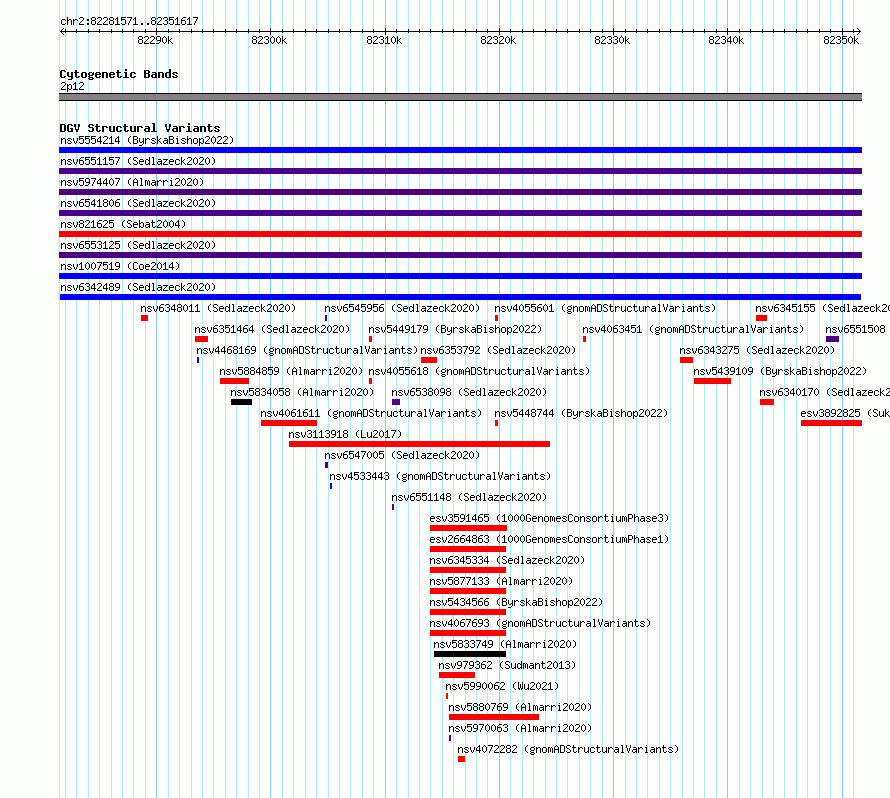
Task: Click nsv4061611 (gnomADStructuralVariants) label
Action: pos(371,413)
